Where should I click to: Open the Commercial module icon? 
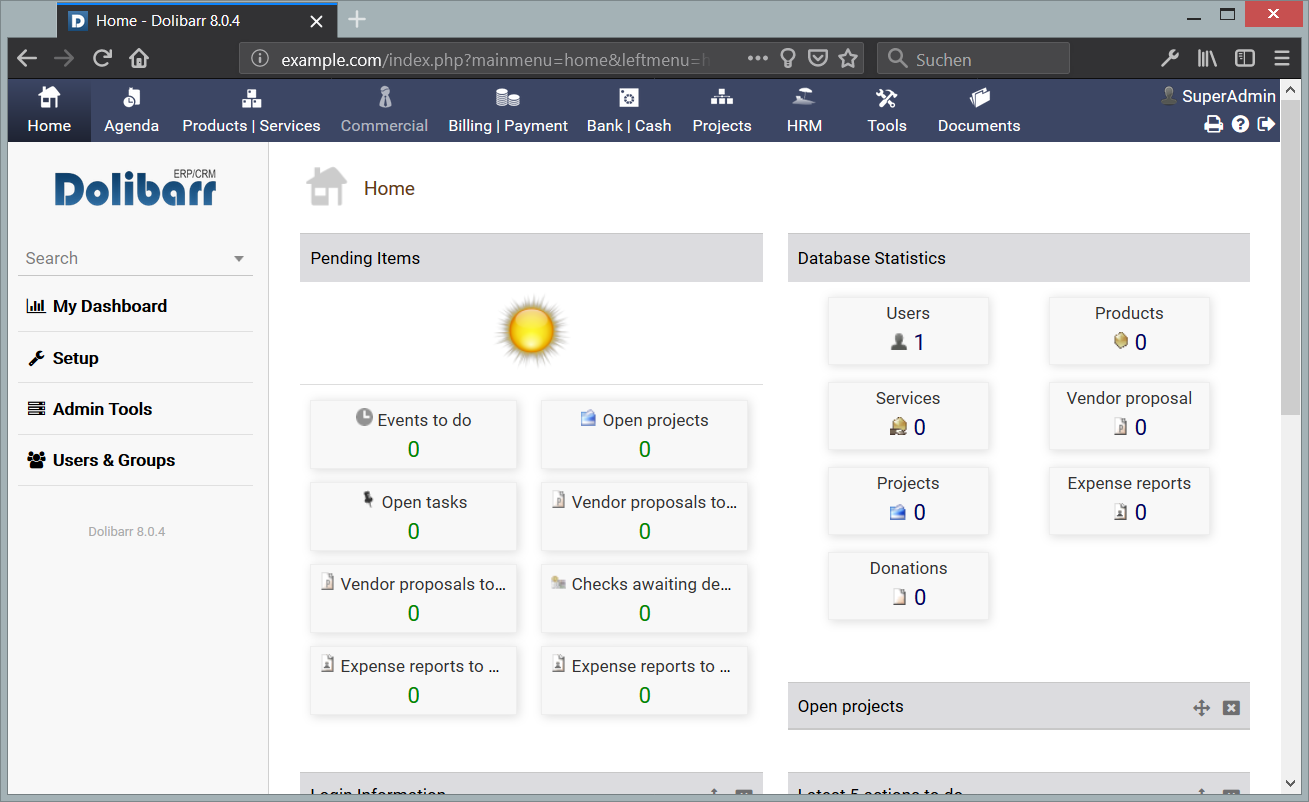(x=384, y=98)
